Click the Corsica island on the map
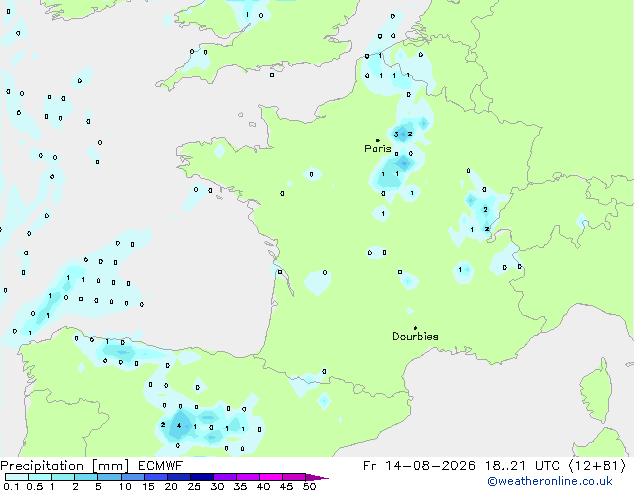Viewport: 634px width, 490px height. (x=596, y=390)
